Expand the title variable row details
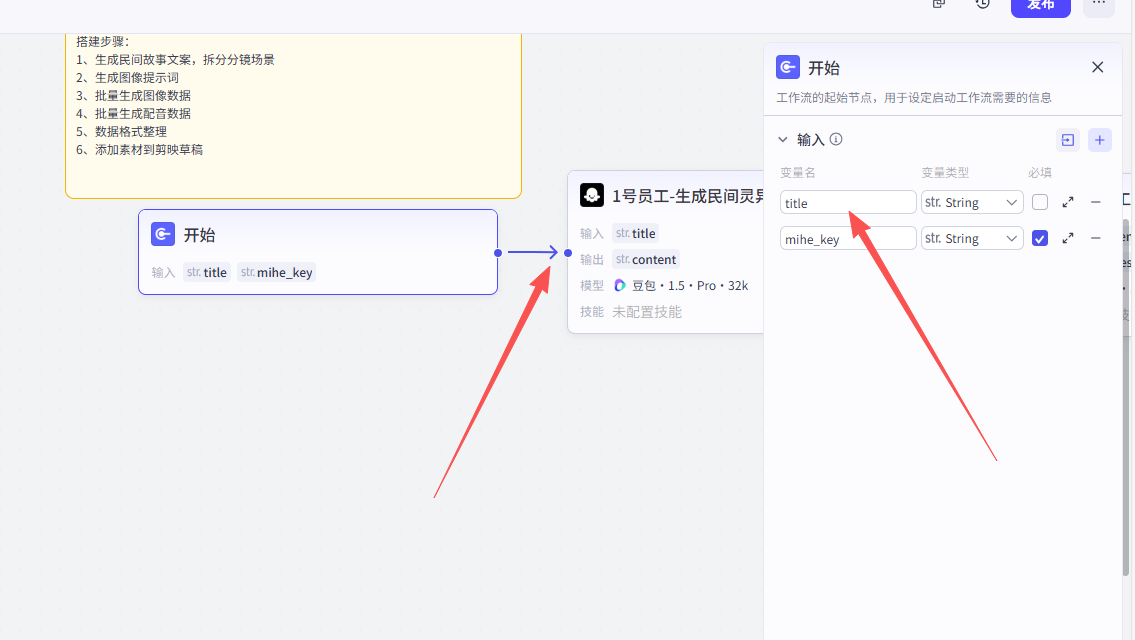Screen dimensions: 1135x640 (x=1068, y=202)
